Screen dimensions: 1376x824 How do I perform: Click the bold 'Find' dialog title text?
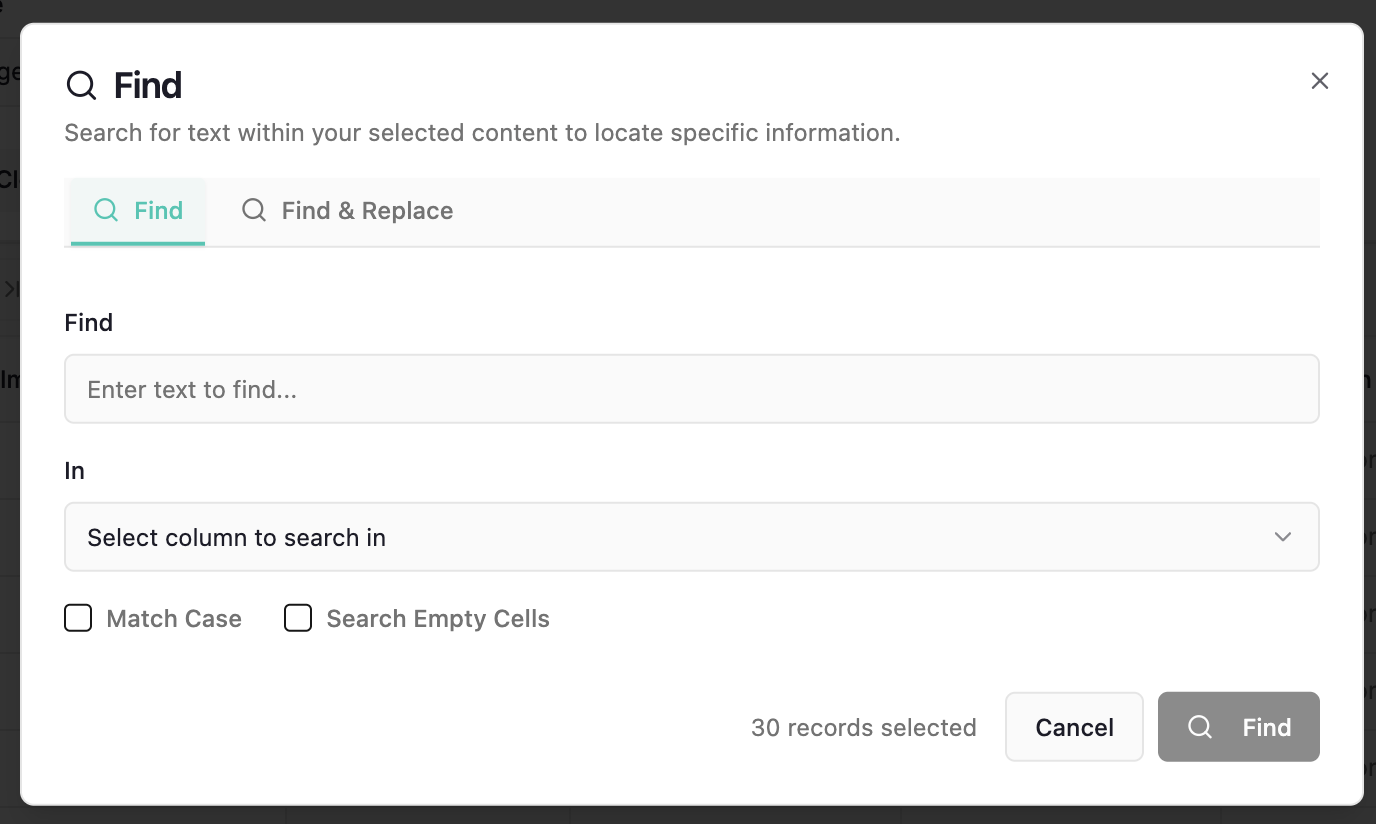pos(148,85)
